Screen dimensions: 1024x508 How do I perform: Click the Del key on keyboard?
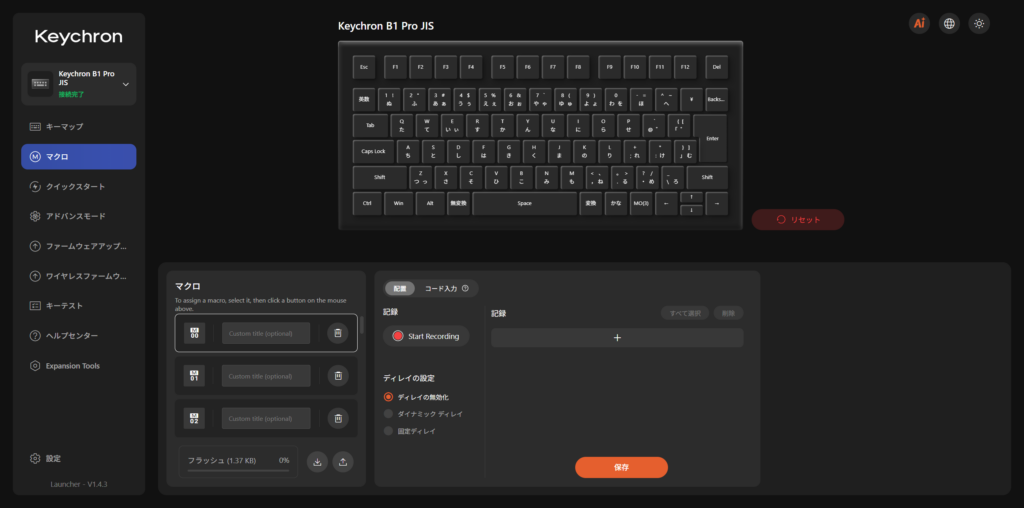coord(716,67)
